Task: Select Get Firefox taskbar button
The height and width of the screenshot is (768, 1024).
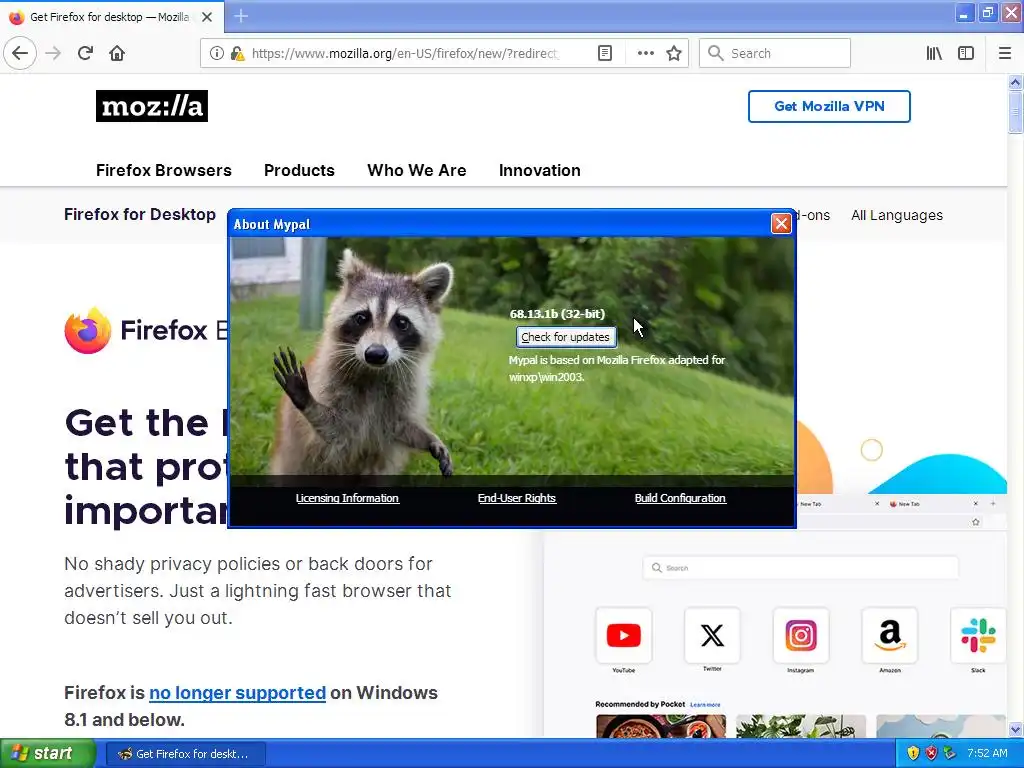Action: tap(185, 754)
